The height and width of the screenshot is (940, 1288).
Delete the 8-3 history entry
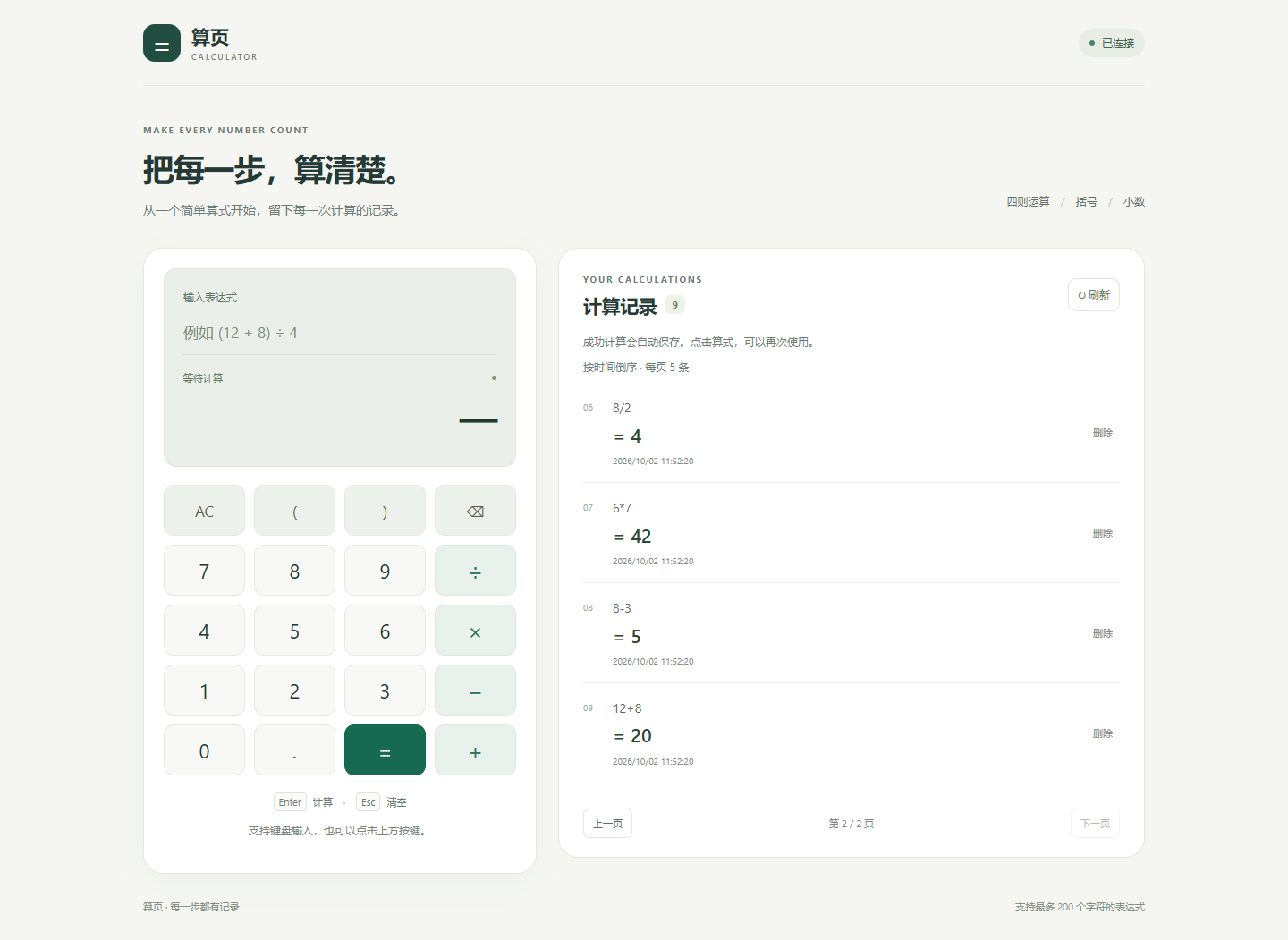click(1103, 633)
